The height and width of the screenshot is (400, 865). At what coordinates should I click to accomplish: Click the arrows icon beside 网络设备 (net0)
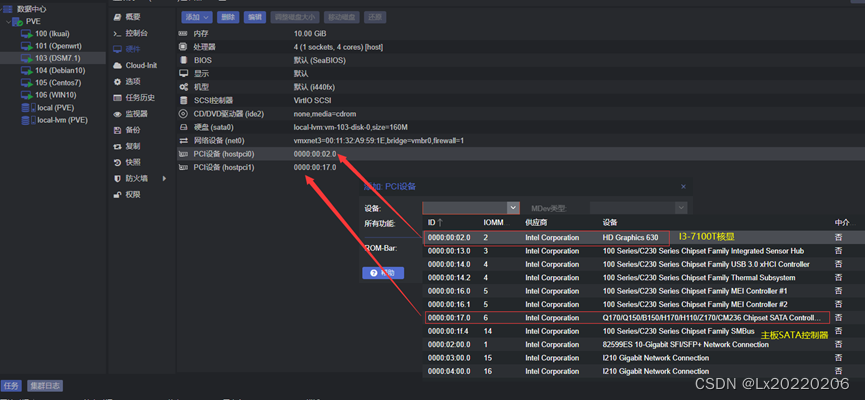click(183, 141)
